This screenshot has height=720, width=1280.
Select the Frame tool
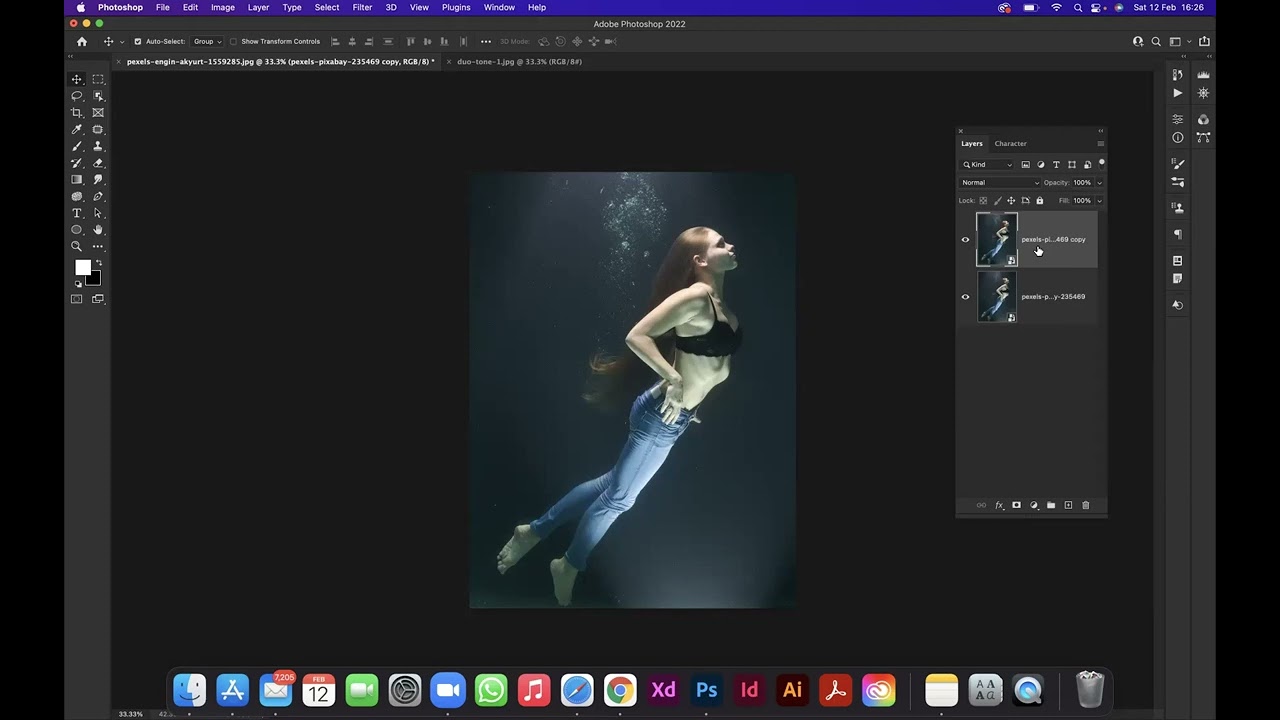(98, 113)
